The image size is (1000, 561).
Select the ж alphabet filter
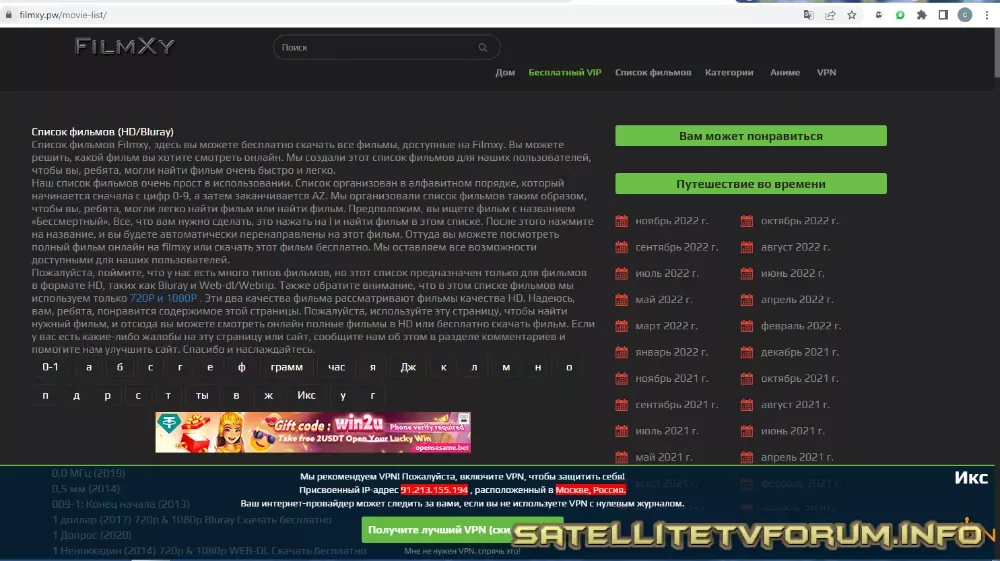(x=268, y=395)
